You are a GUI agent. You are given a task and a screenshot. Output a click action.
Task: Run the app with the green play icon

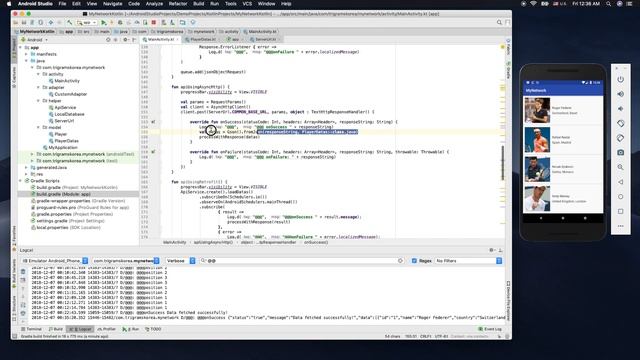click(x=104, y=22)
